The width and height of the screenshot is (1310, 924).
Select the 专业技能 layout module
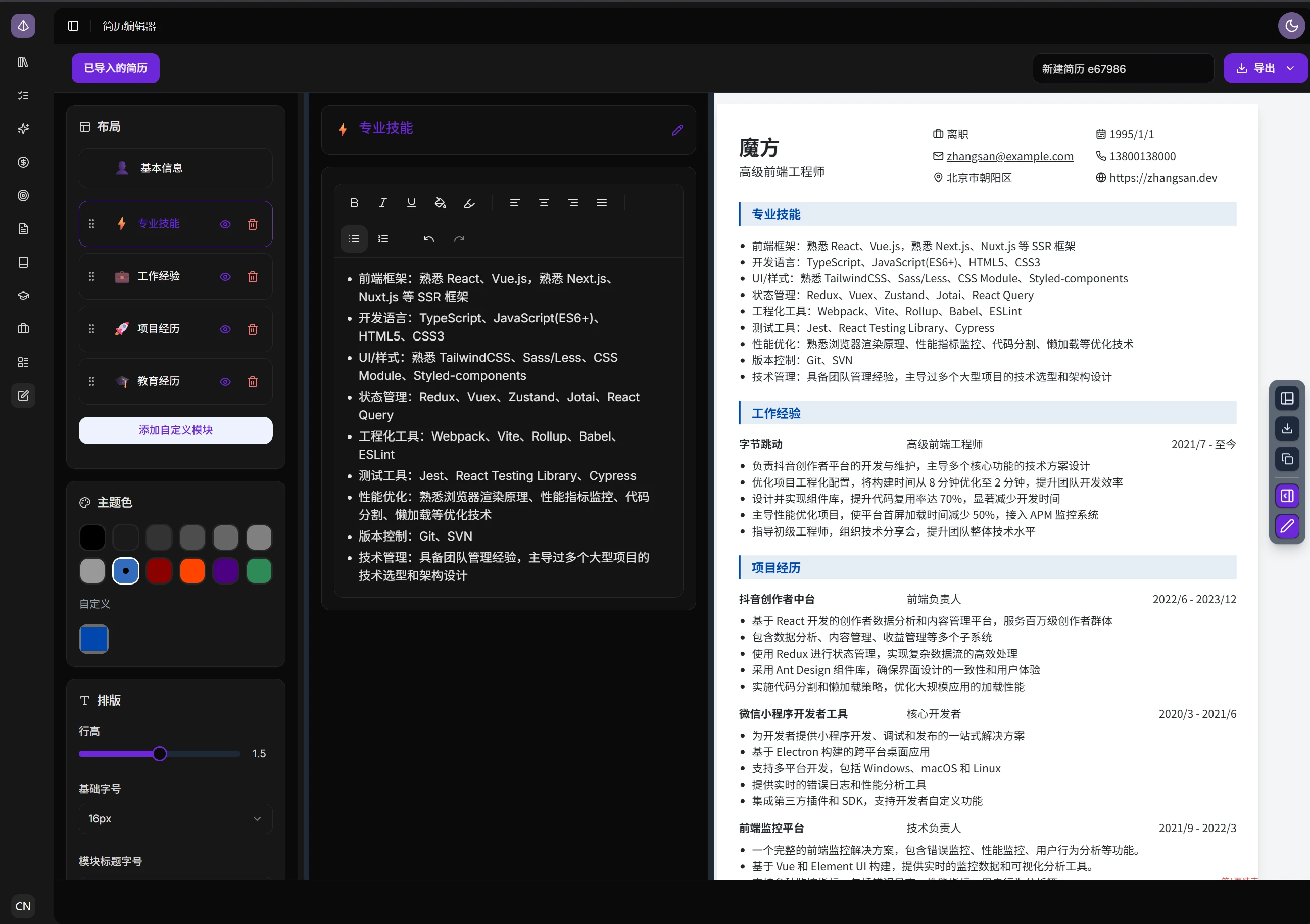[x=176, y=224]
